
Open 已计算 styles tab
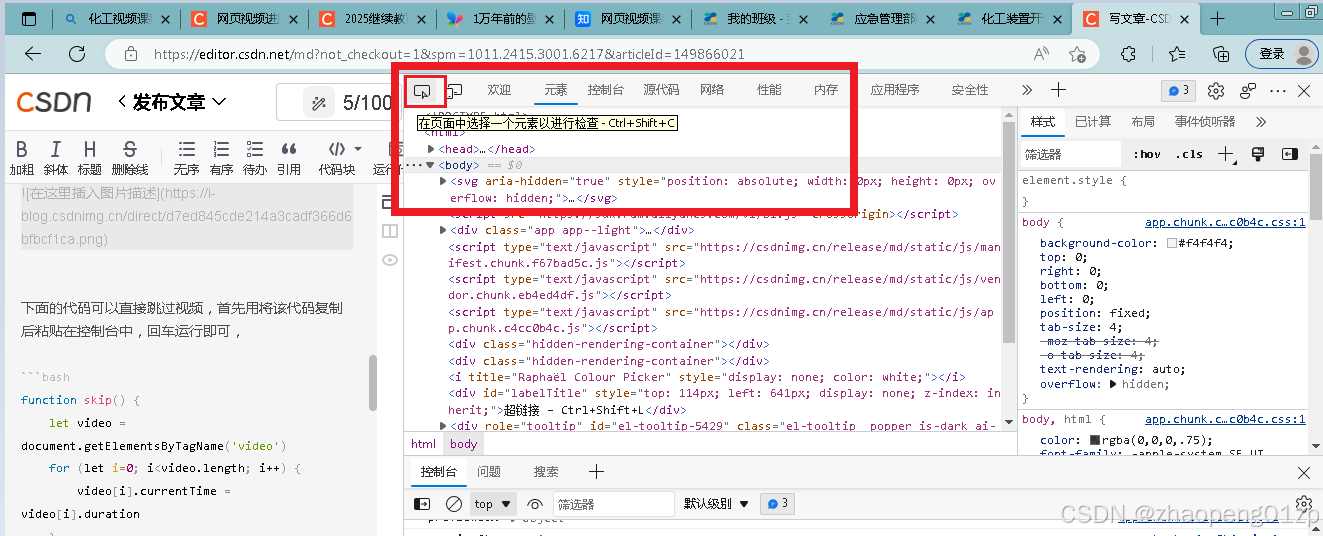point(1093,122)
